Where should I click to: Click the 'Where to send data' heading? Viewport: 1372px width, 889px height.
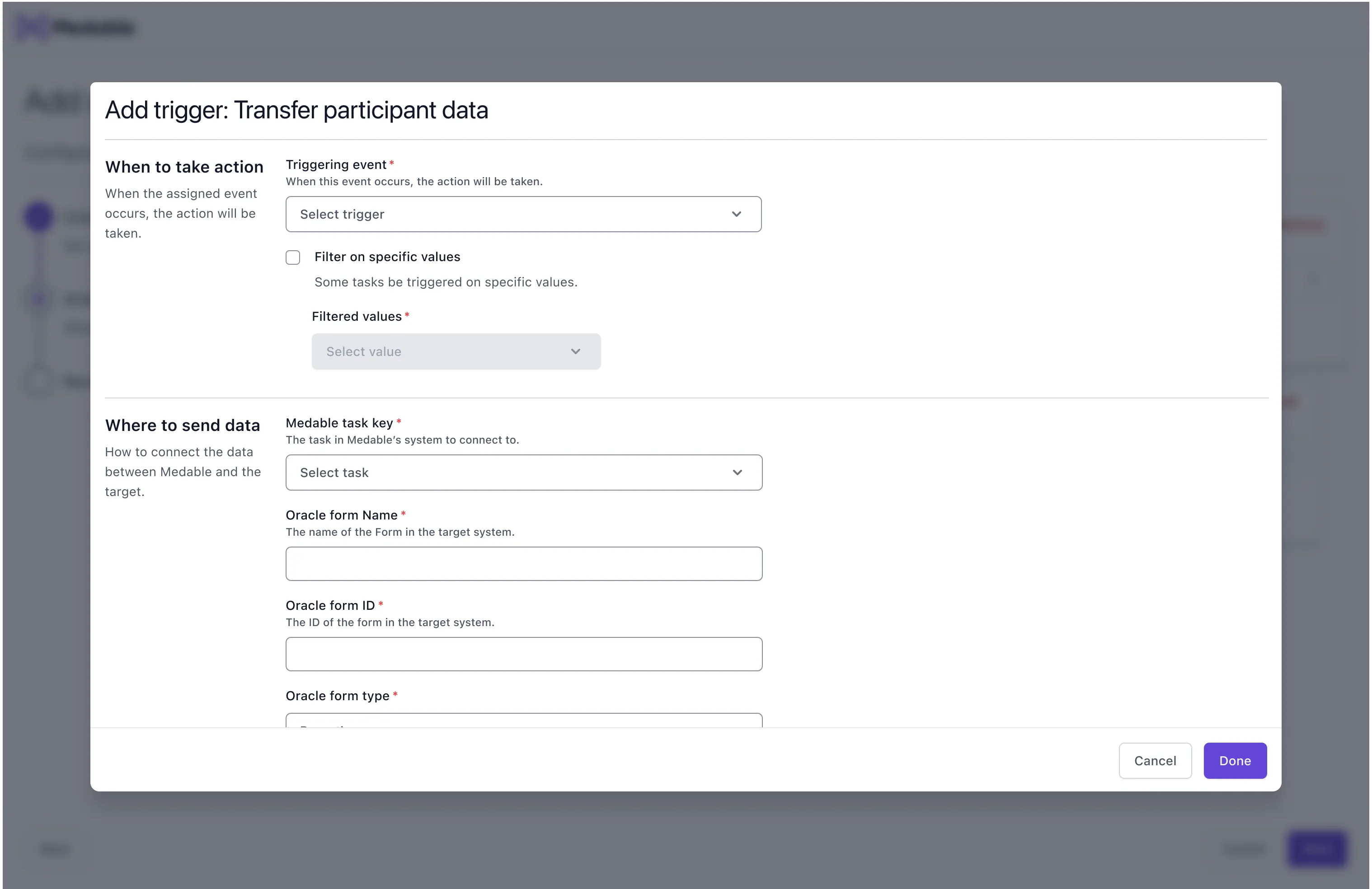click(183, 425)
